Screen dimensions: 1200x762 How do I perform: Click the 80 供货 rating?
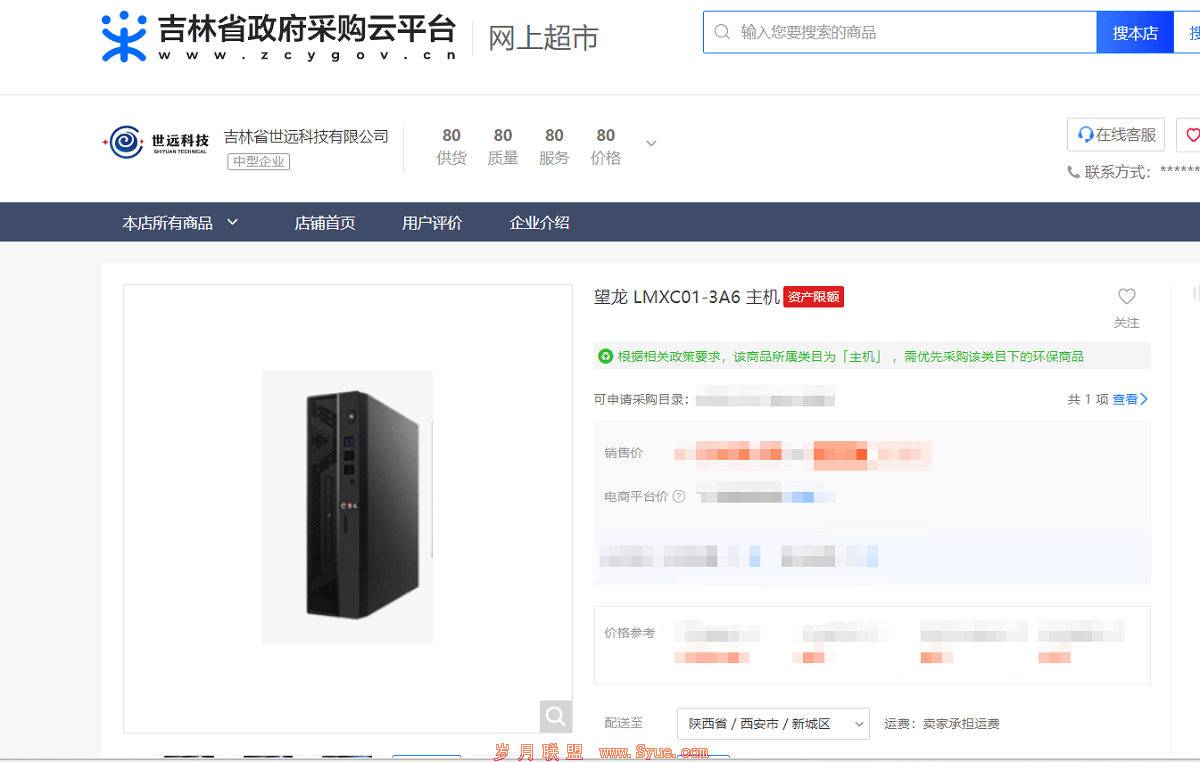[452, 146]
